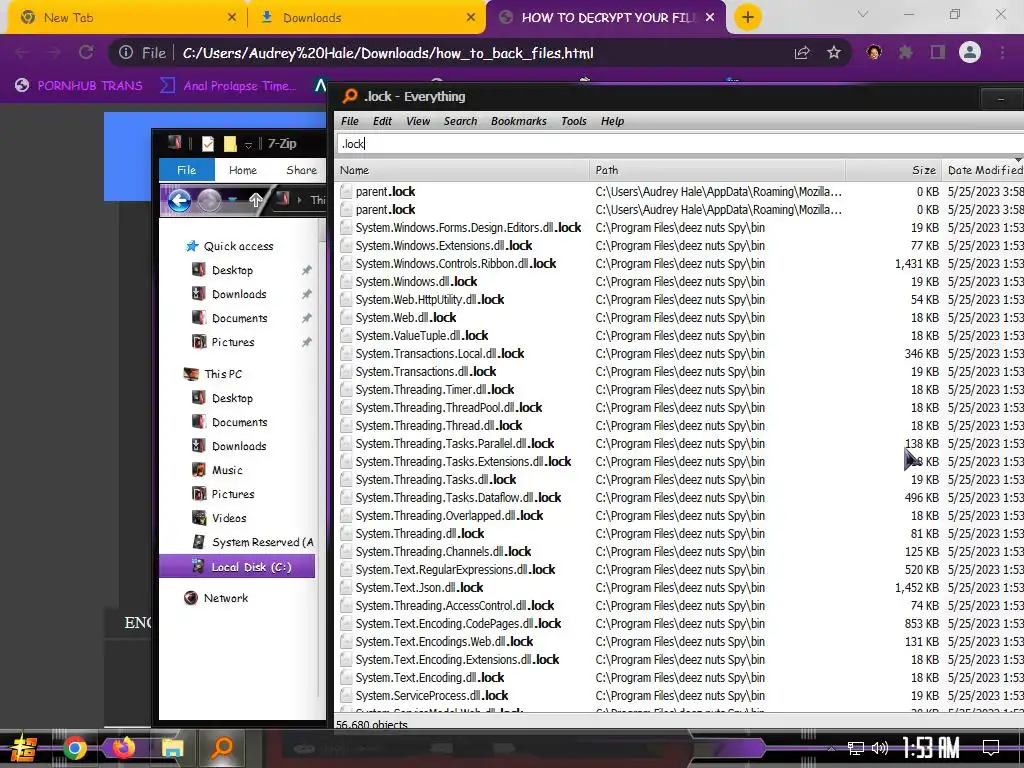1024x768 pixels.
Task: Switch to the Downloads browser tab
Action: coord(367,18)
